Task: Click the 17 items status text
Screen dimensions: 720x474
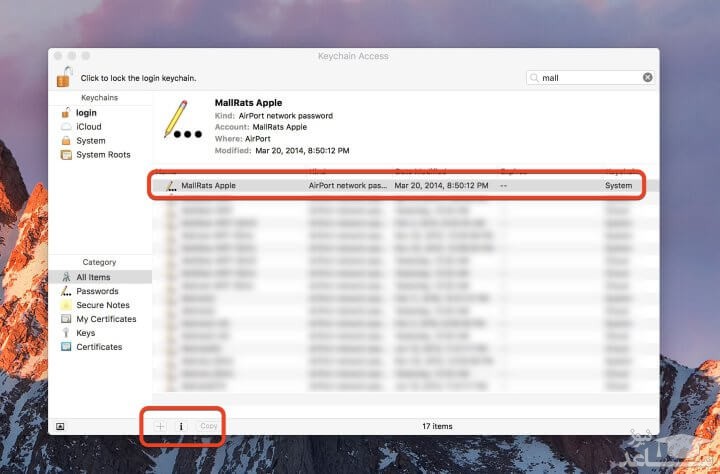Action: (437, 426)
